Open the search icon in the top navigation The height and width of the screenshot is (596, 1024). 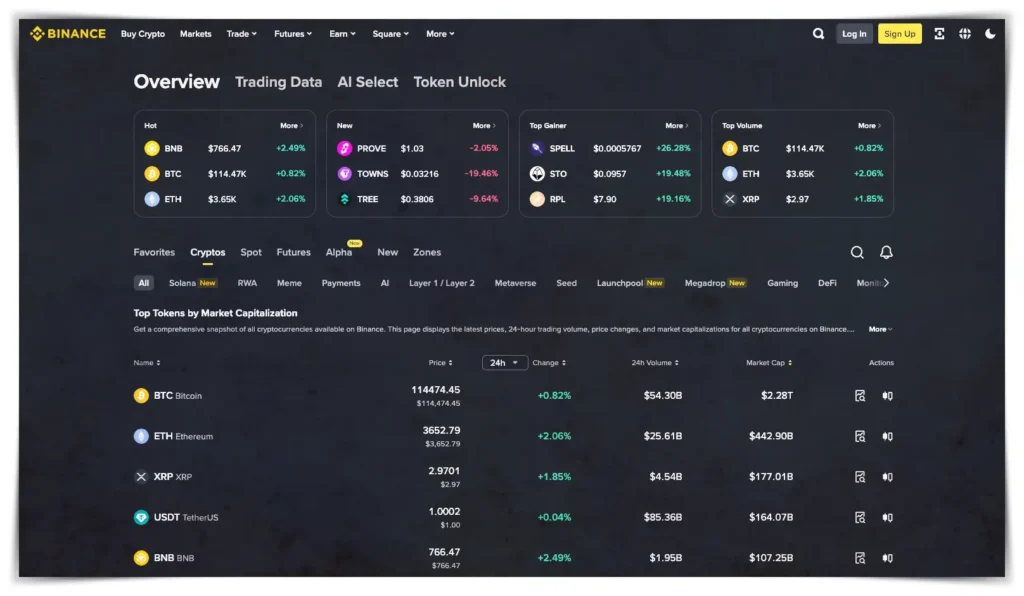pyautogui.click(x=818, y=34)
